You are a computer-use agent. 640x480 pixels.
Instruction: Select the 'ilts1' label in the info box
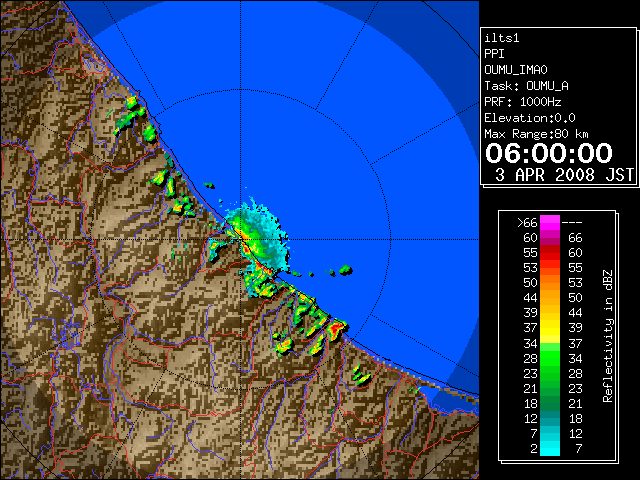502,38
